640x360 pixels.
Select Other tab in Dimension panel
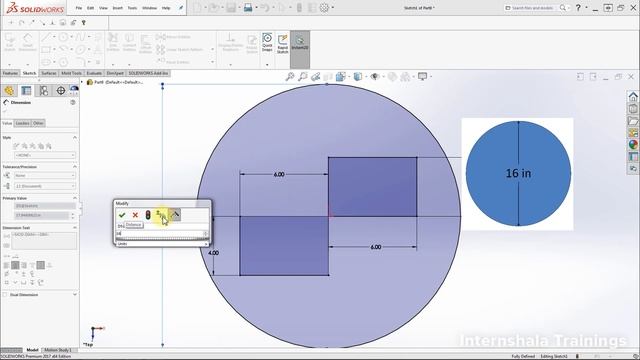click(x=38, y=123)
